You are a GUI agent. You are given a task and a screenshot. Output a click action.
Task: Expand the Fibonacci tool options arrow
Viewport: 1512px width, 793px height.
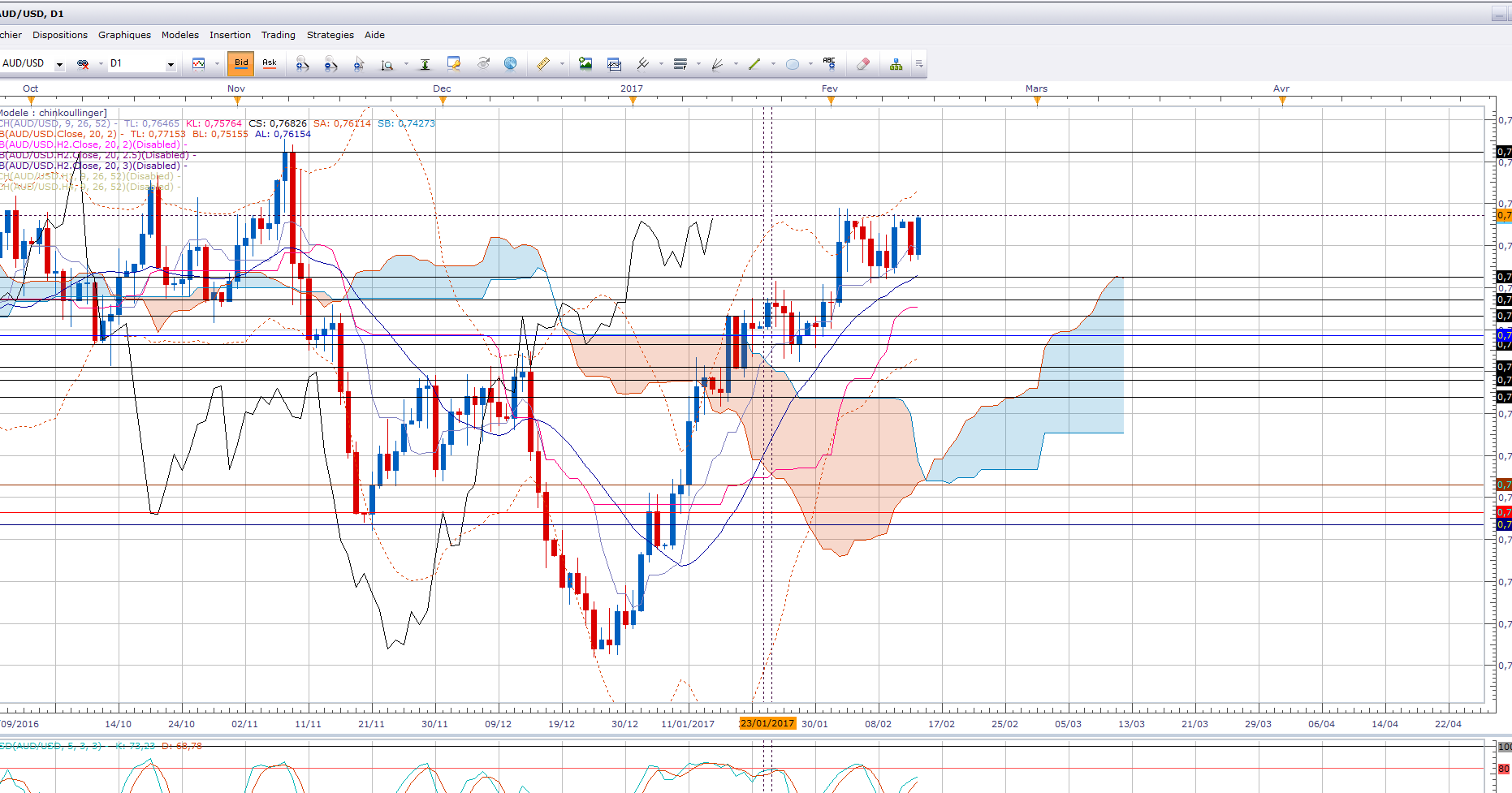click(698, 63)
